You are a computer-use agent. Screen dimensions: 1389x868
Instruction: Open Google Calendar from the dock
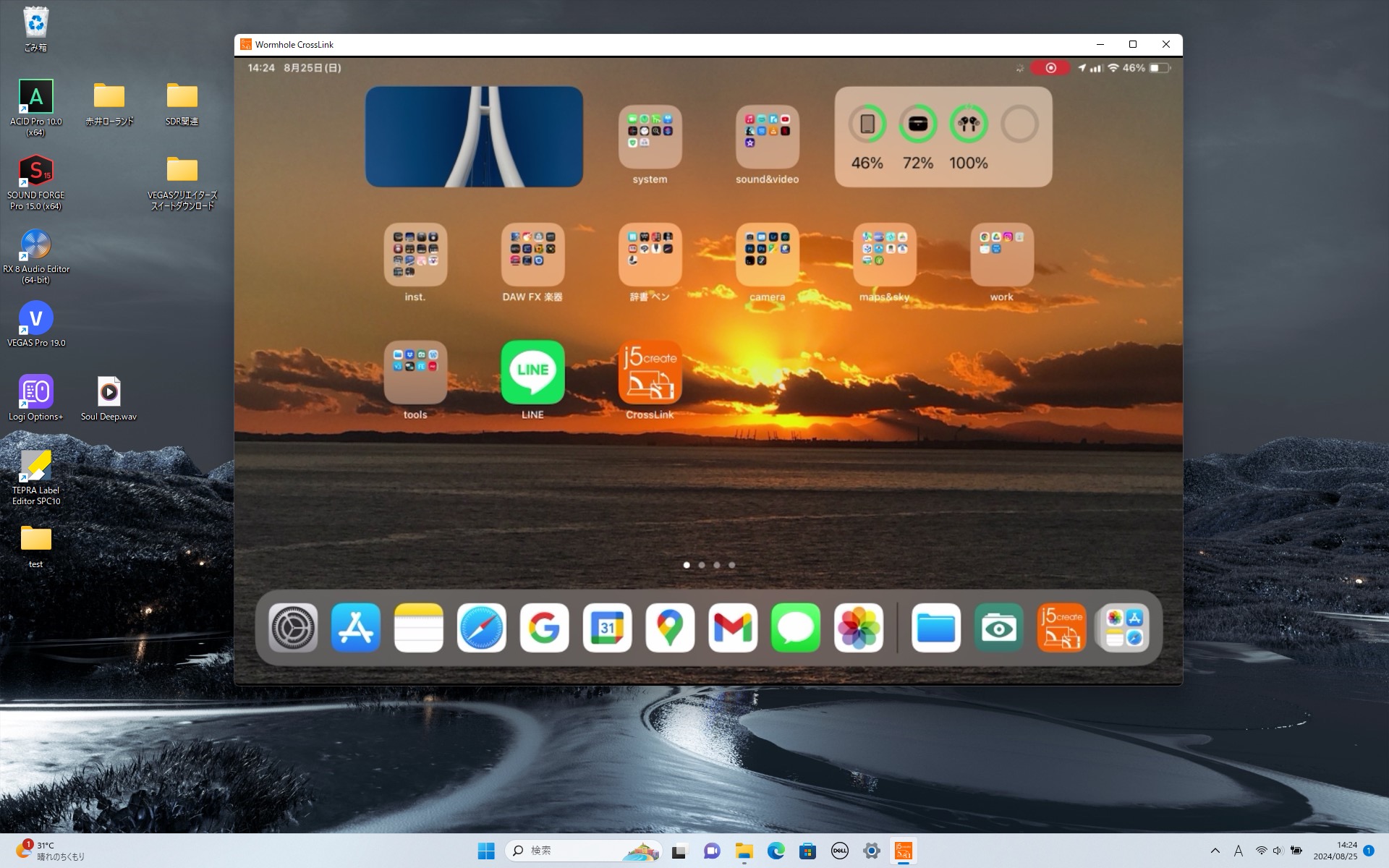pos(607,628)
